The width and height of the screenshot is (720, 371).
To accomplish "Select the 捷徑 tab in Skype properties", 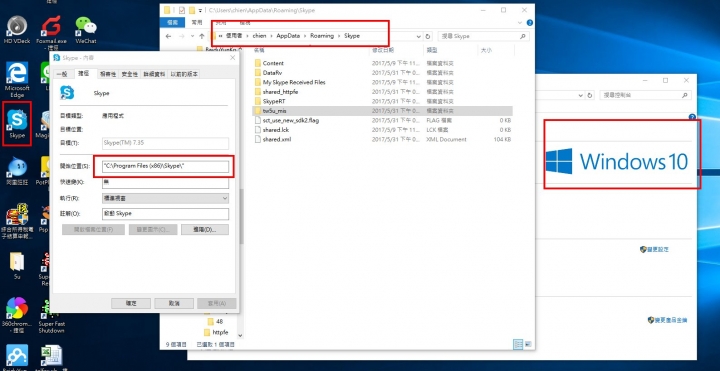I will tap(84, 73).
